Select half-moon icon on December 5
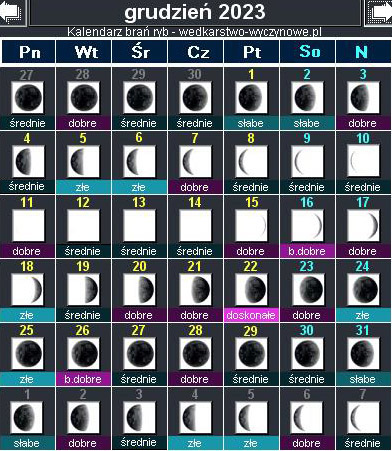 pos(83,162)
